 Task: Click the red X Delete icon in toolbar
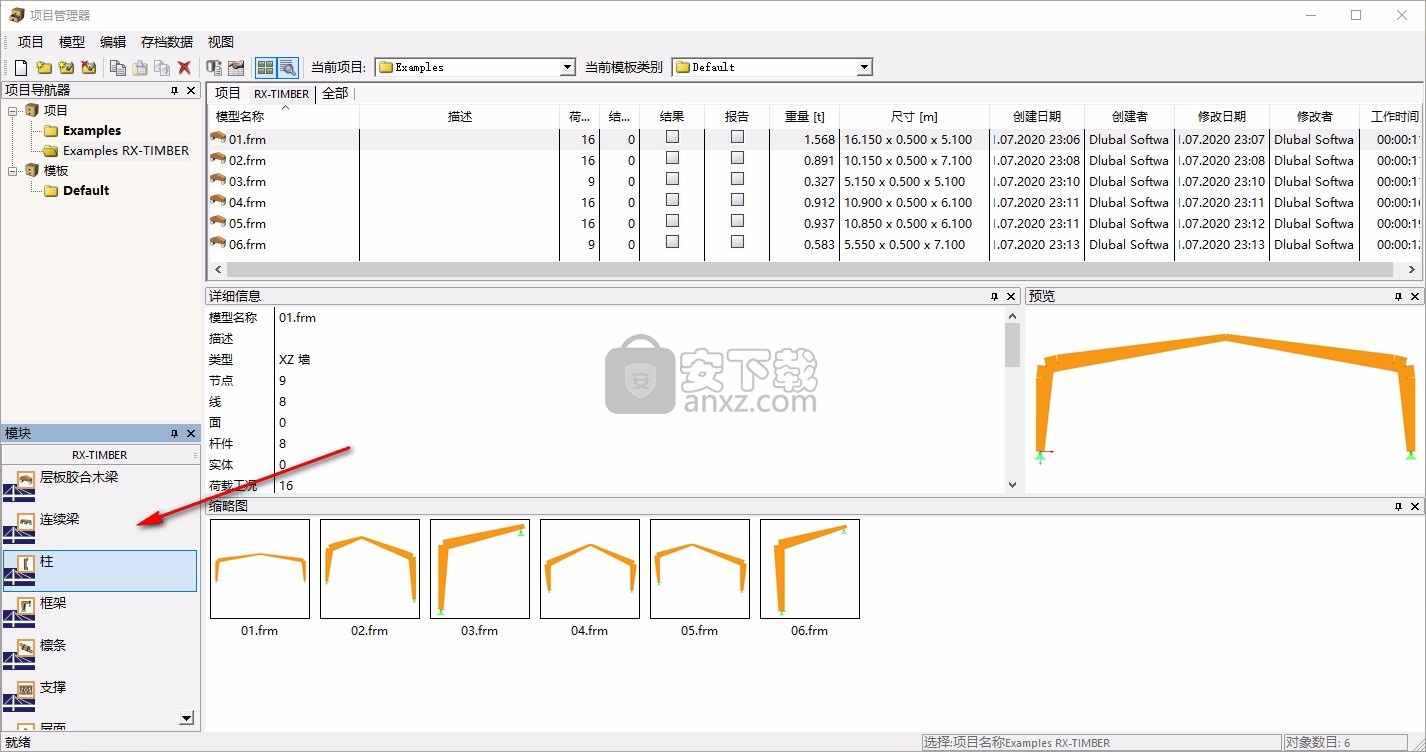click(184, 67)
